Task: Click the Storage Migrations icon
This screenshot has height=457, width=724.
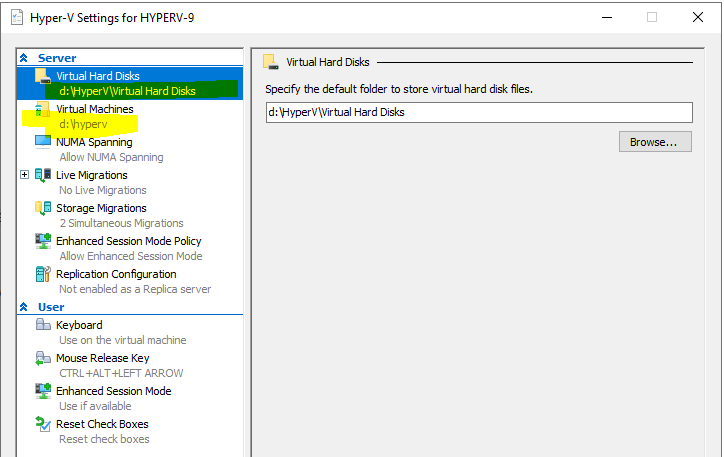Action: (x=43, y=208)
